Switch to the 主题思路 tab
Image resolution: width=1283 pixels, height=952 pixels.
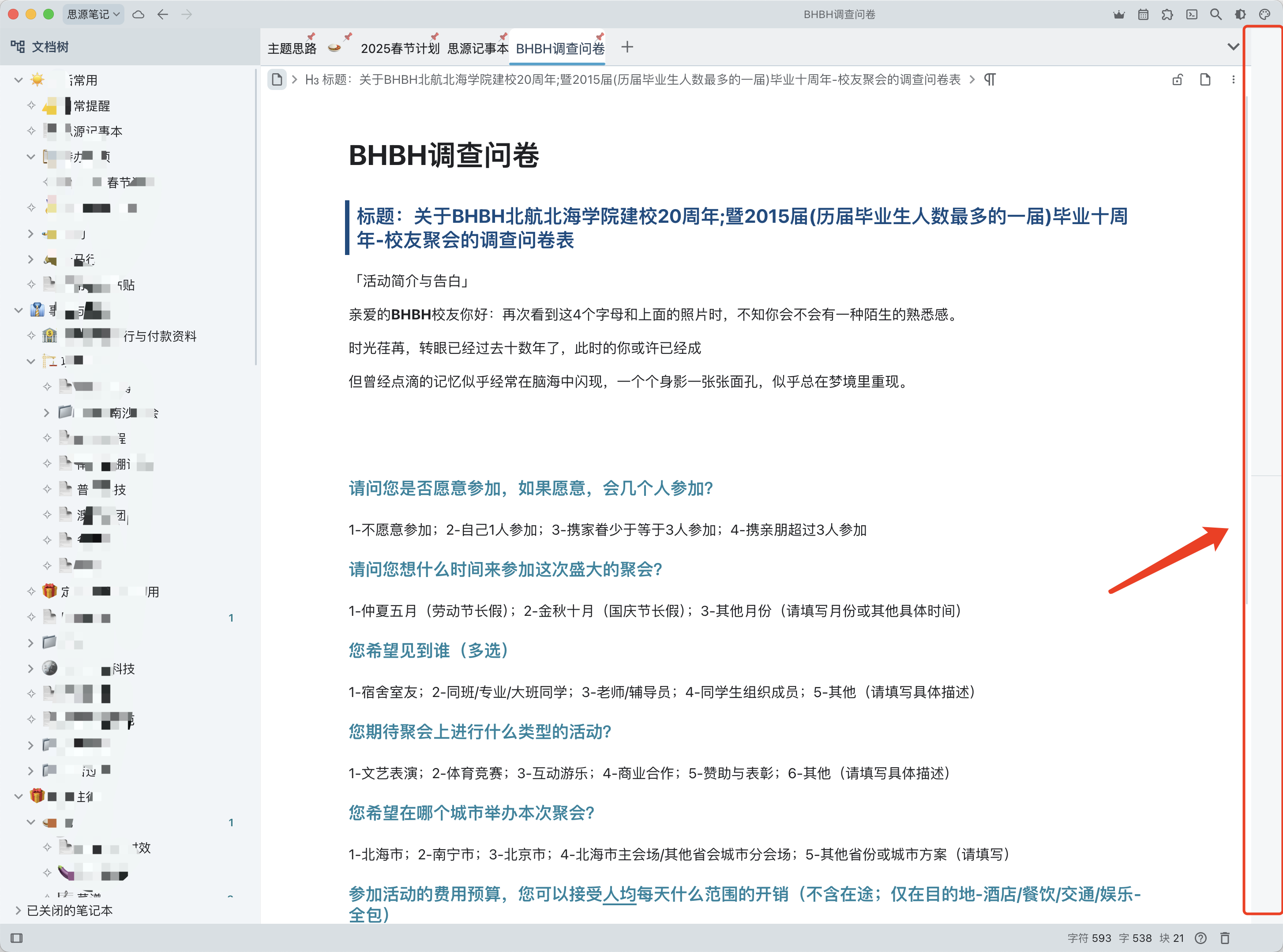(292, 49)
